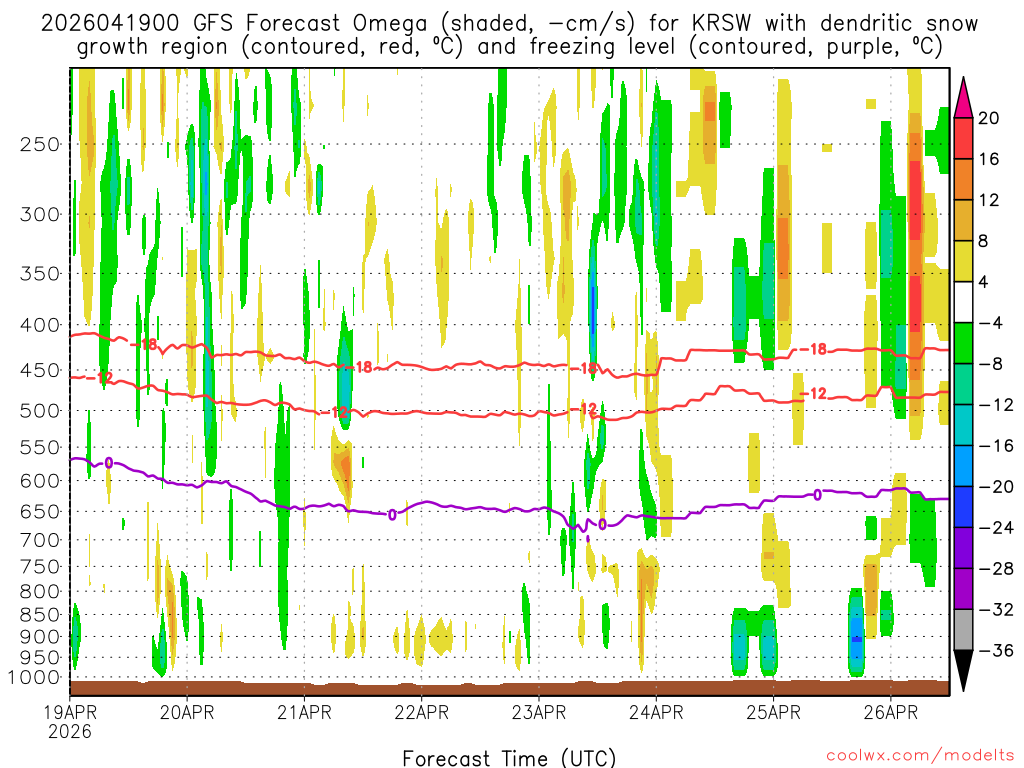1024x768 pixels.
Task: Click the blue -16 to -20 colorbar segment
Action: tap(963, 466)
